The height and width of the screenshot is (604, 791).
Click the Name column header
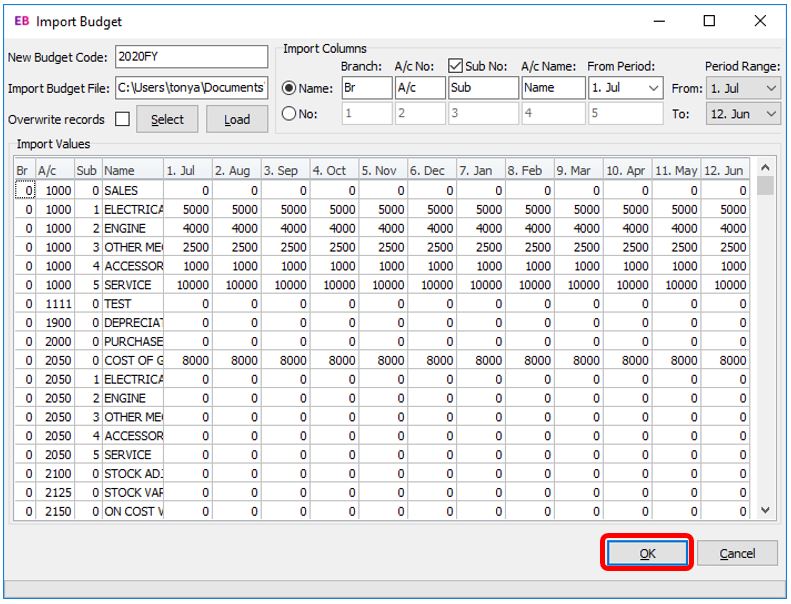click(x=131, y=171)
